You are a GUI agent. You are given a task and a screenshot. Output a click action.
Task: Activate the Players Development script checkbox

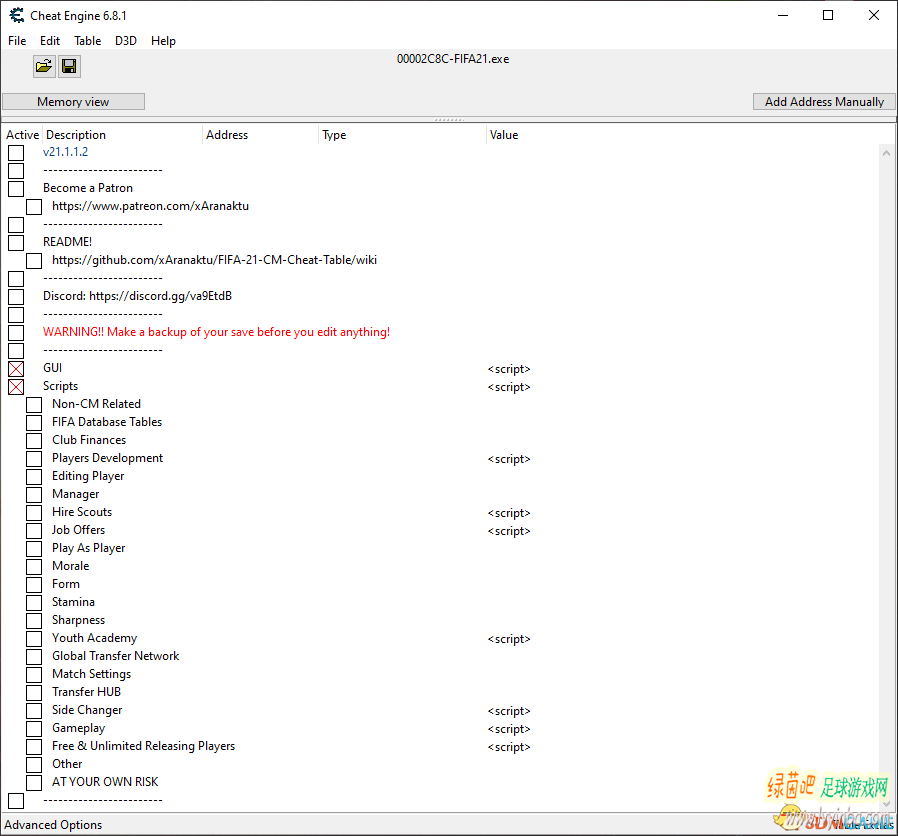pos(34,459)
